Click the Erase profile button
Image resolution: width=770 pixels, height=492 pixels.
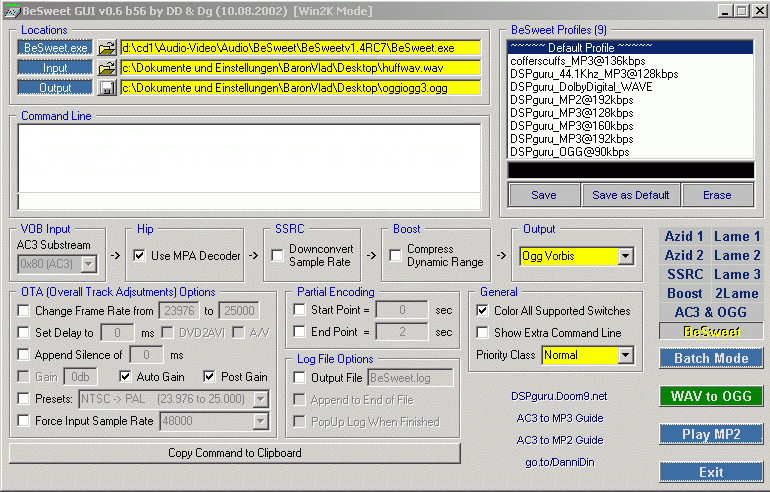717,195
